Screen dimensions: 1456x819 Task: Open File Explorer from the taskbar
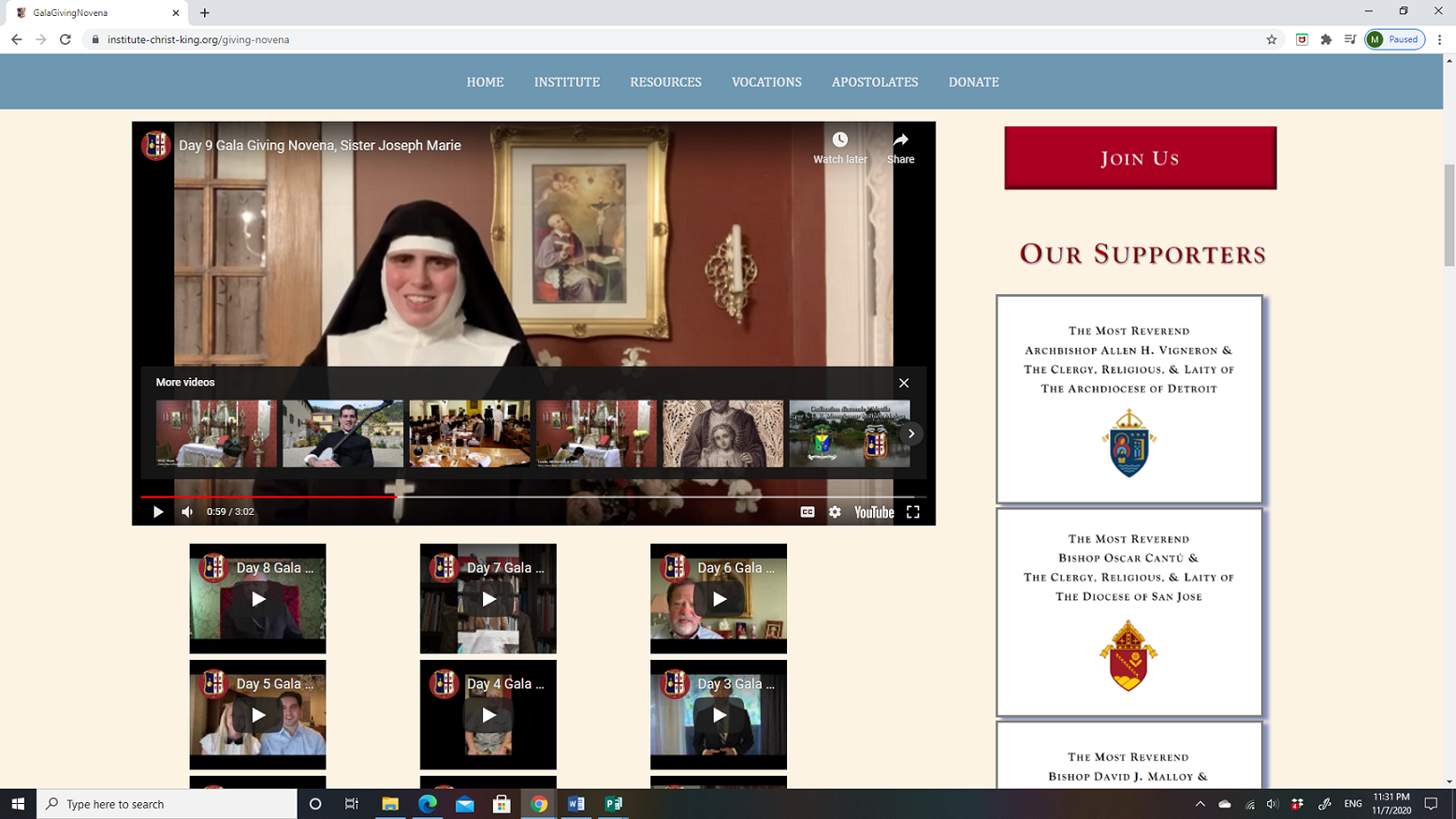click(390, 804)
